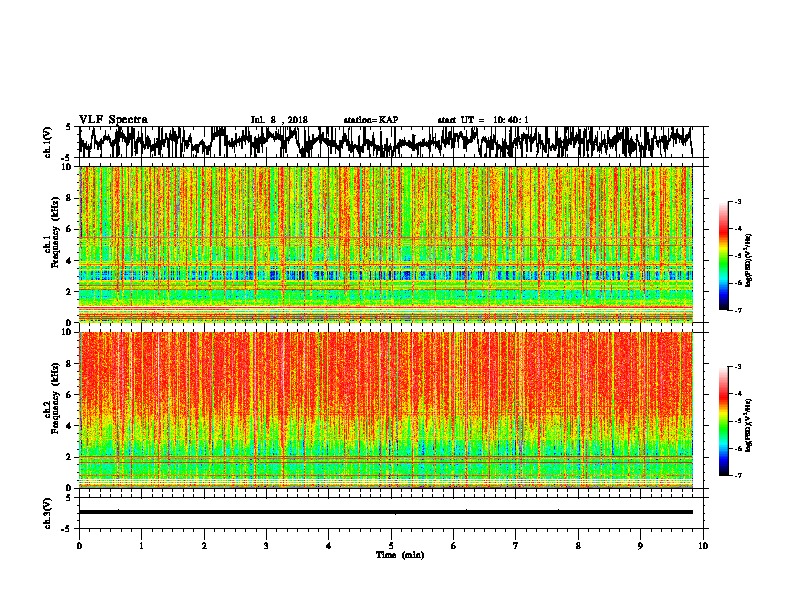Click the ch.2 frequency axis "8" tick

point(70,364)
